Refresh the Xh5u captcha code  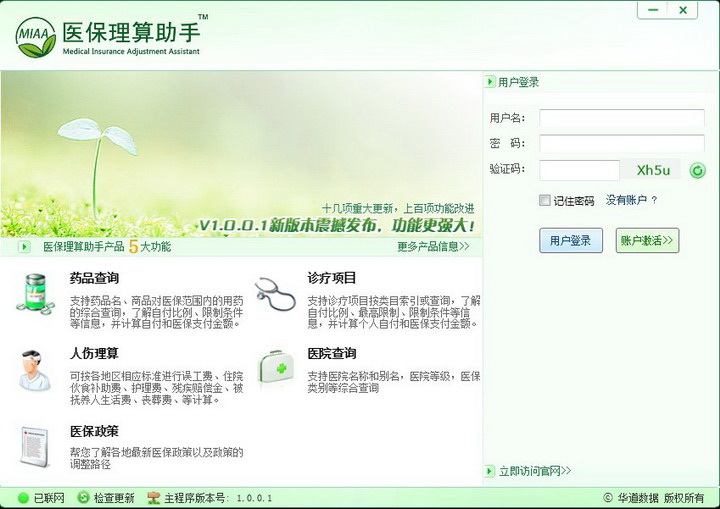698,171
